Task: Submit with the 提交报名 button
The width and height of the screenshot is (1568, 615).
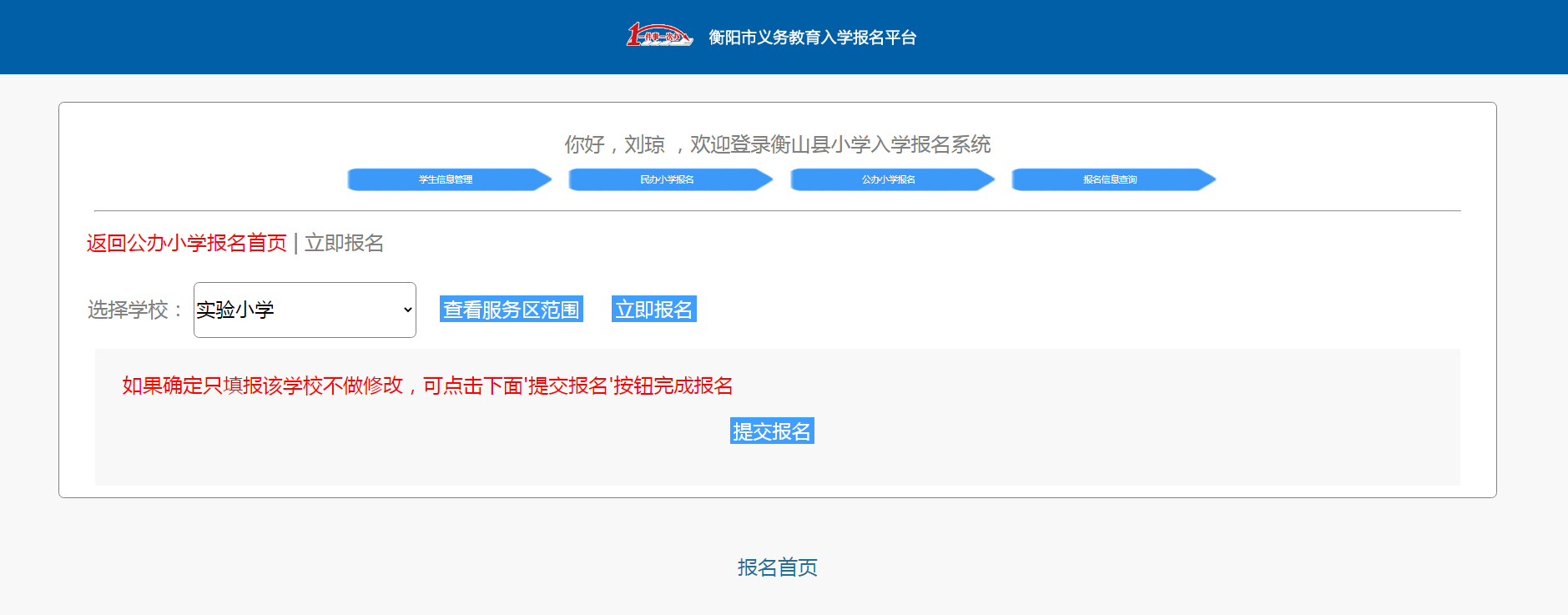Action: (771, 431)
